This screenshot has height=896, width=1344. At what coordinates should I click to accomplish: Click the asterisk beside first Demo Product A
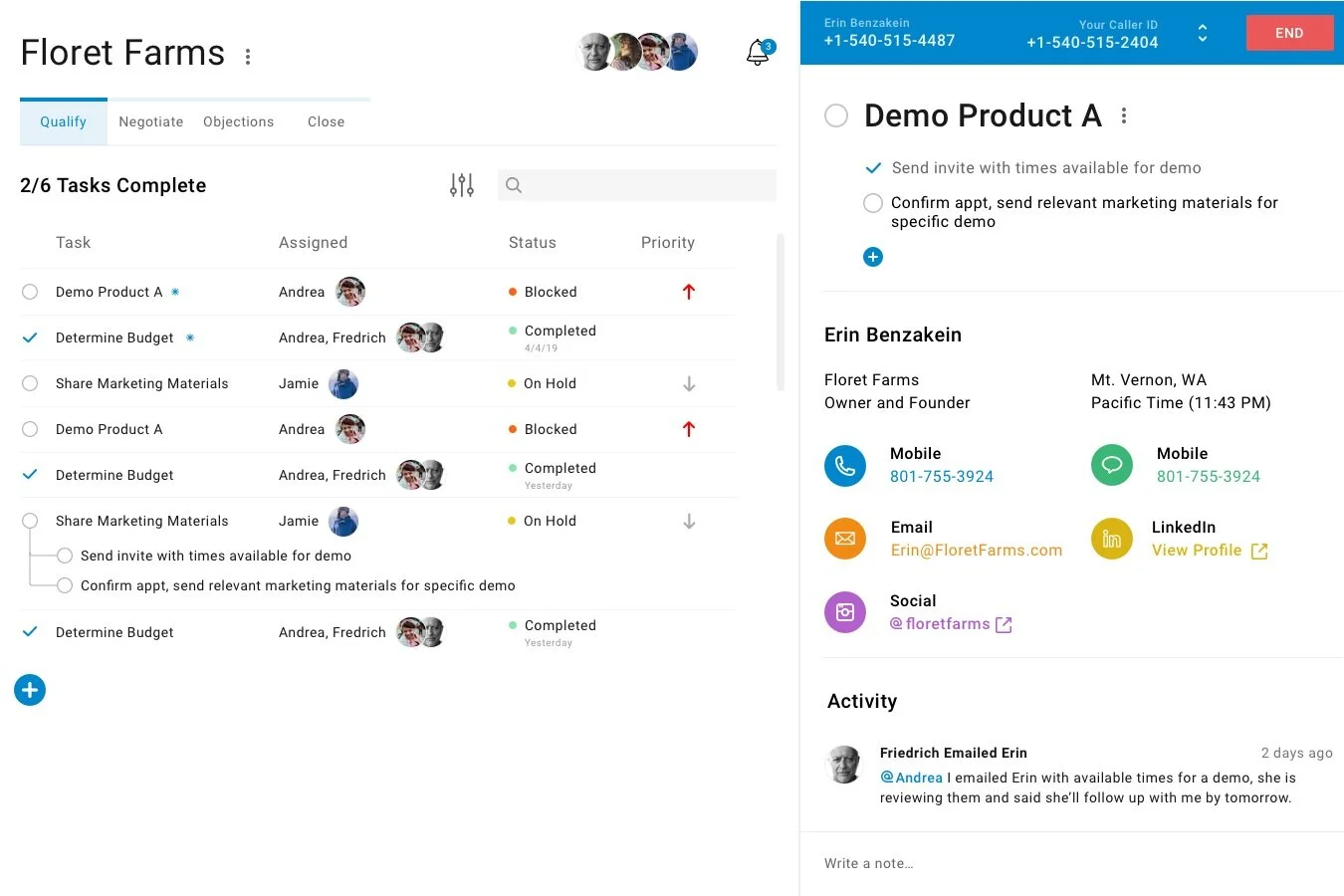pos(175,292)
